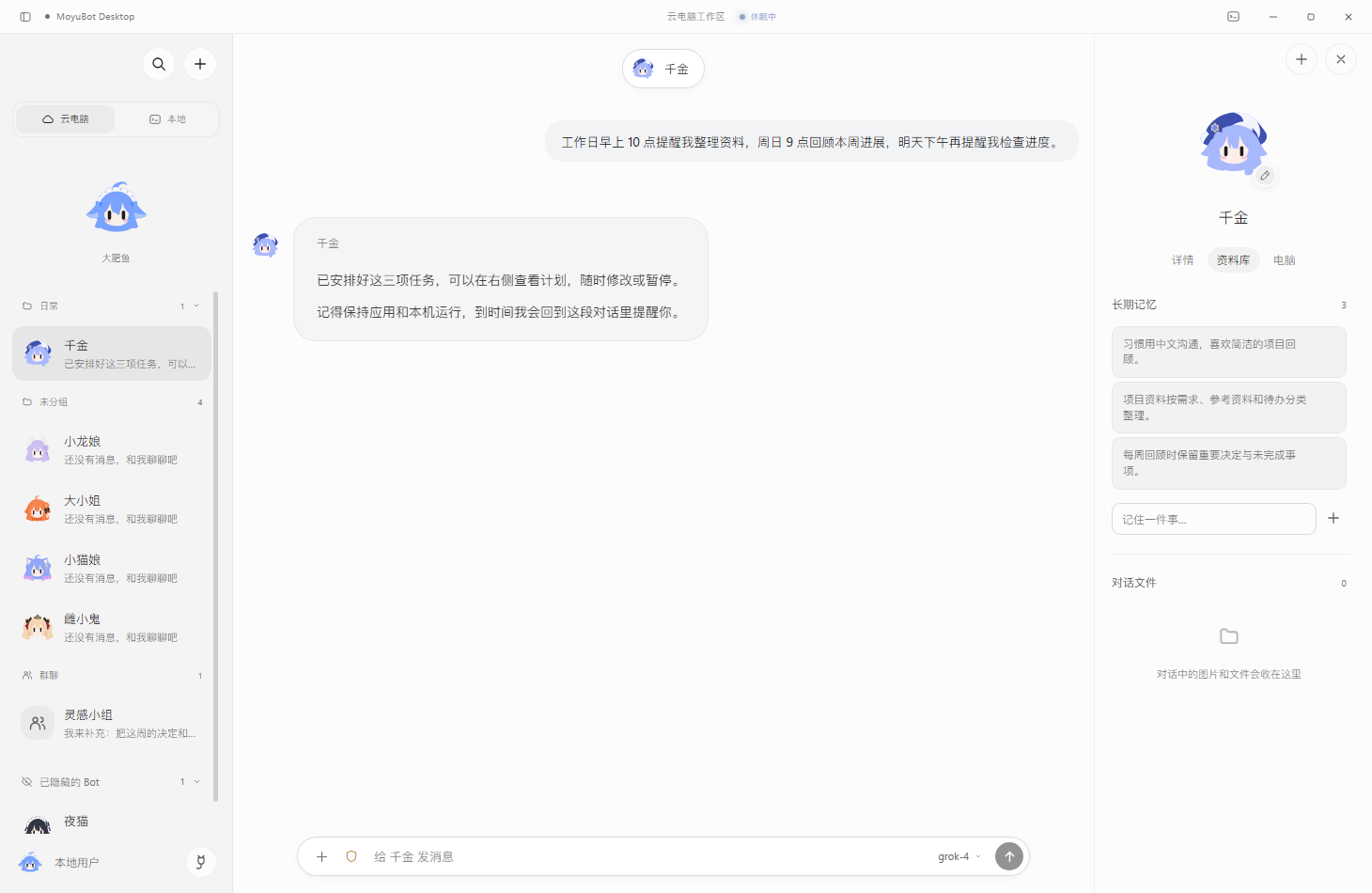The height and width of the screenshot is (893, 1372).
Task: Click the 千金 avatar next to the reply
Action: click(266, 245)
